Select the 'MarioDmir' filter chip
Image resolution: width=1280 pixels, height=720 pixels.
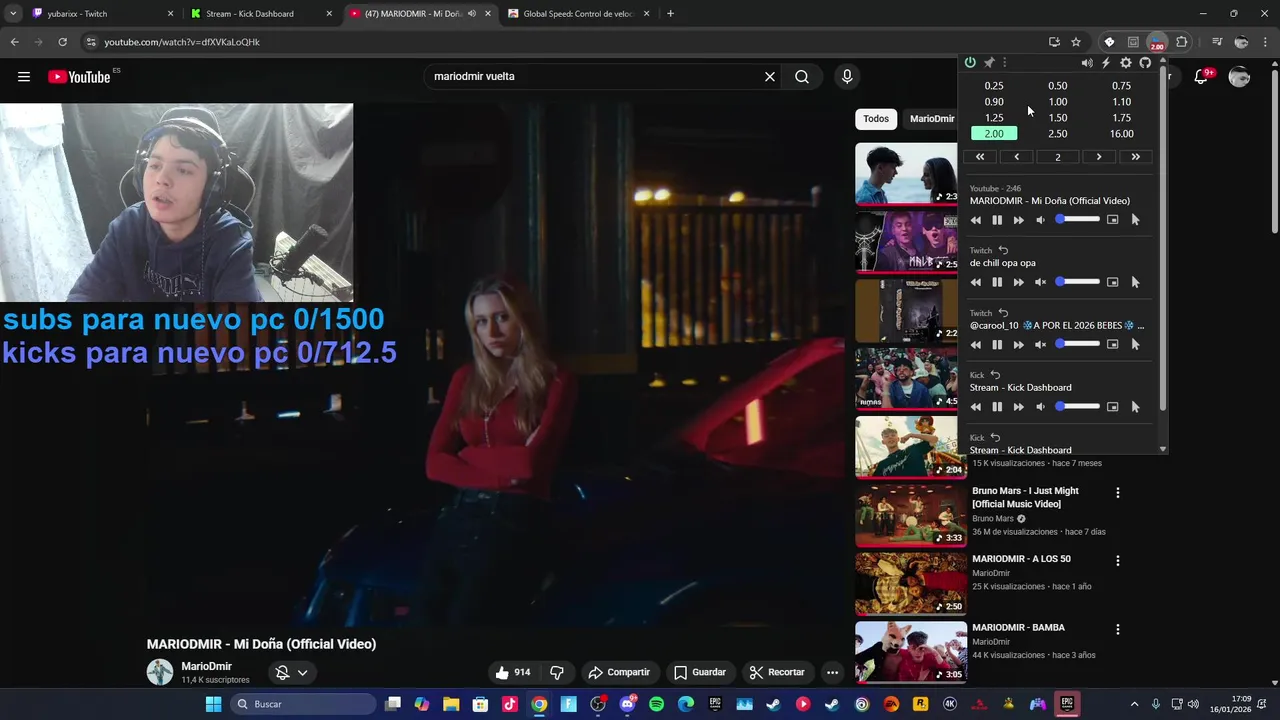click(x=931, y=119)
